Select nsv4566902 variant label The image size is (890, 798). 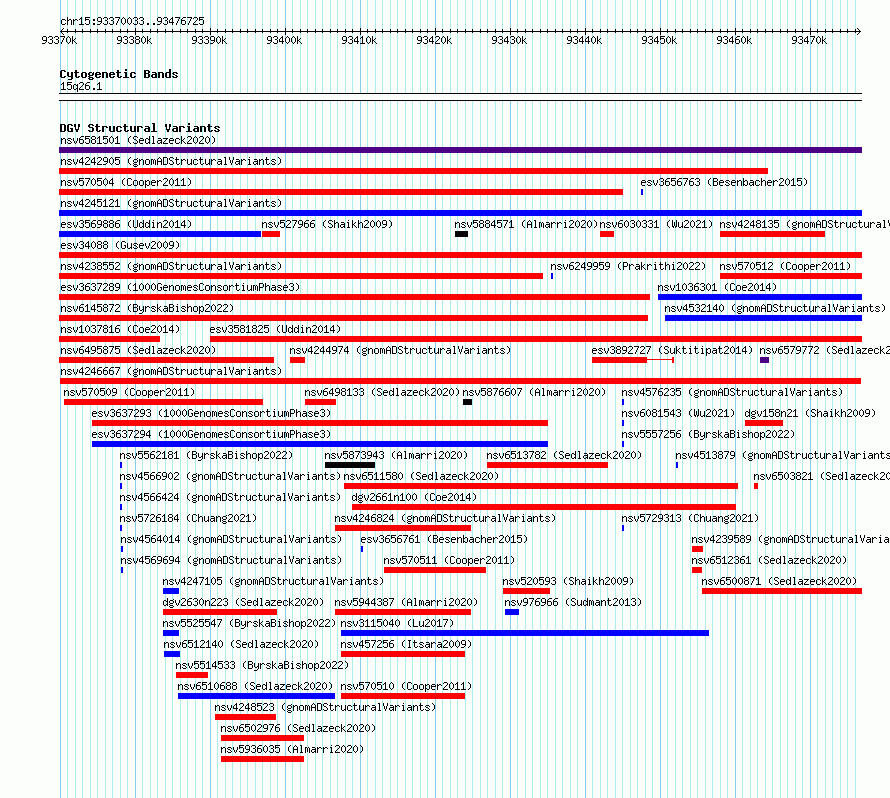tap(230, 476)
